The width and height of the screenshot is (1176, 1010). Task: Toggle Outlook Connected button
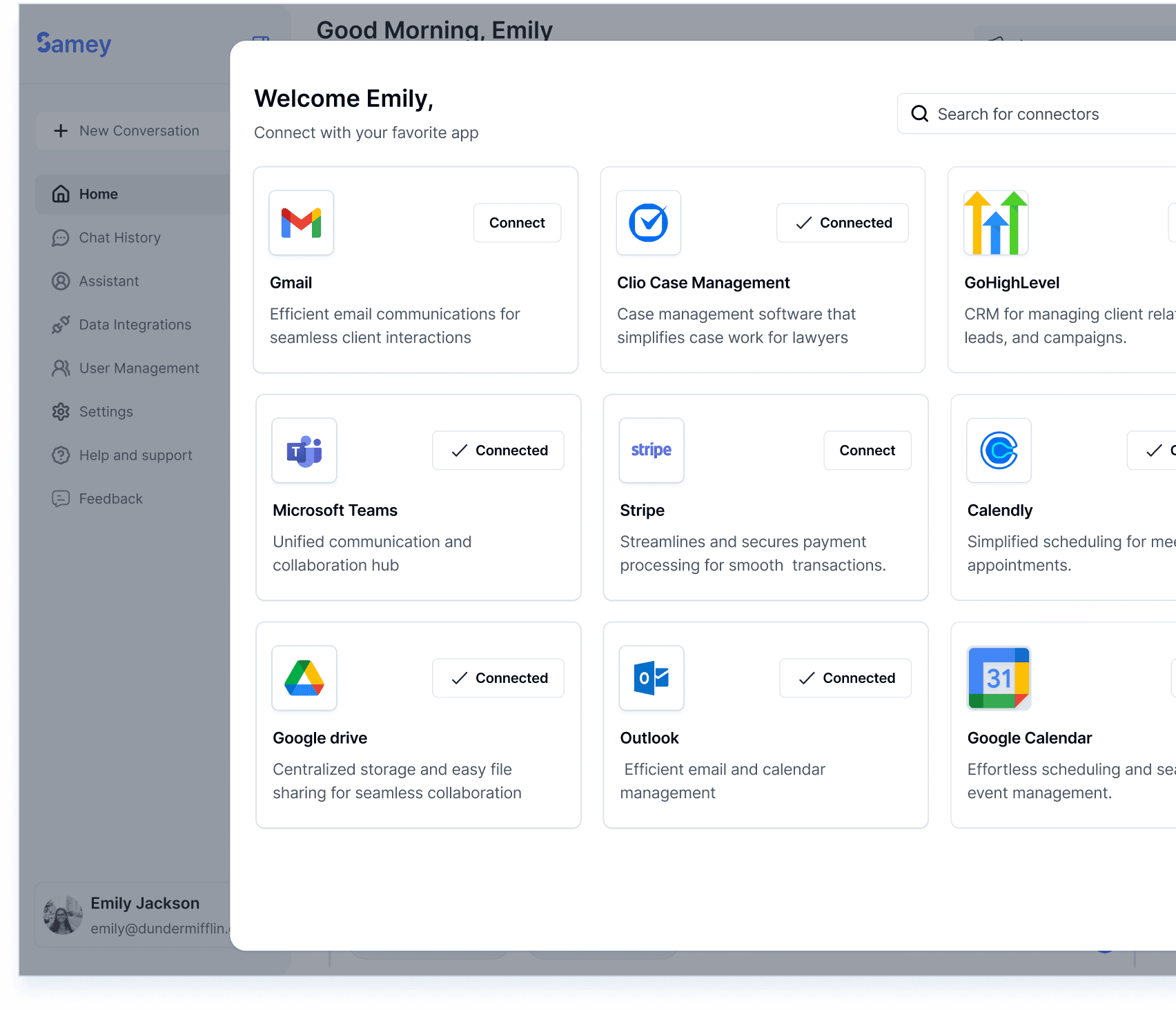(x=845, y=677)
